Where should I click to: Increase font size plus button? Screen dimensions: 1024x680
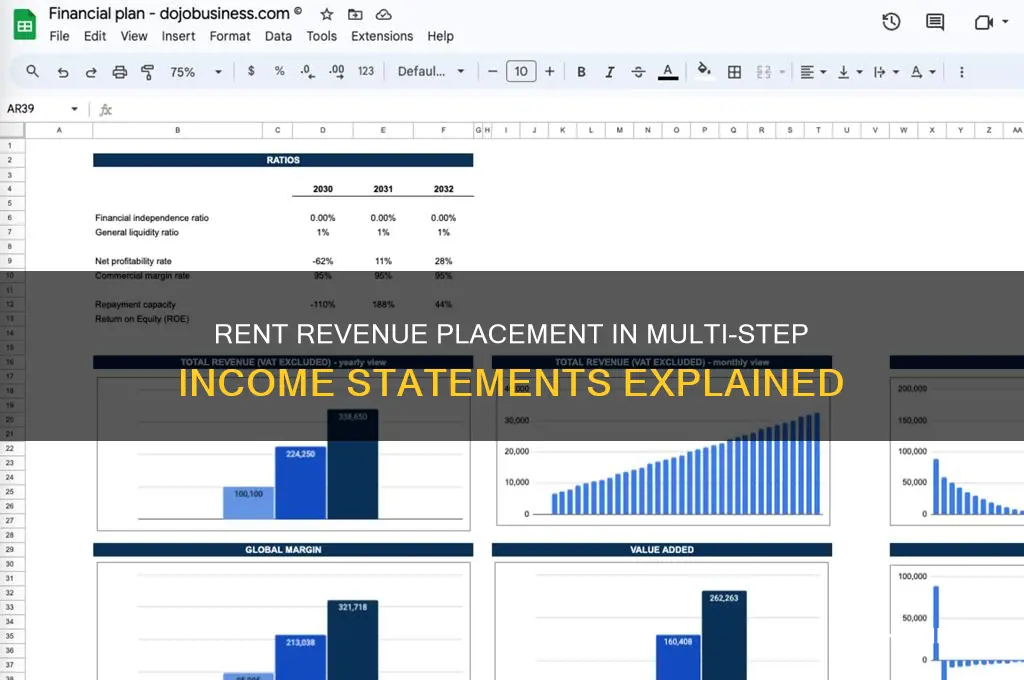click(550, 71)
